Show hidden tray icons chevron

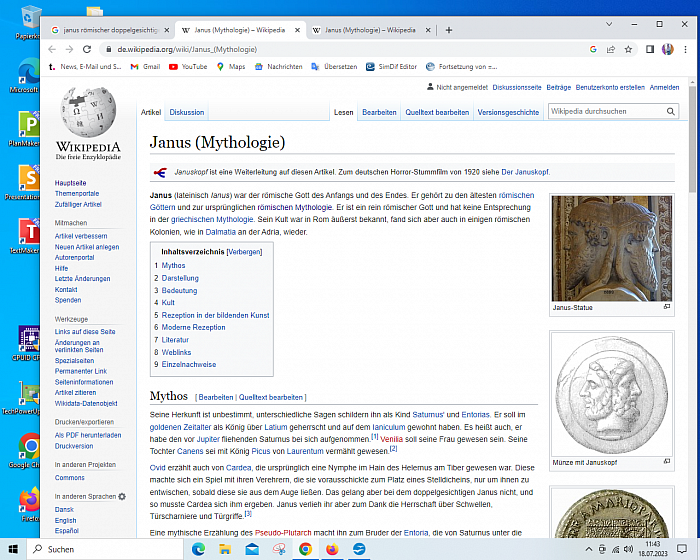point(589,549)
